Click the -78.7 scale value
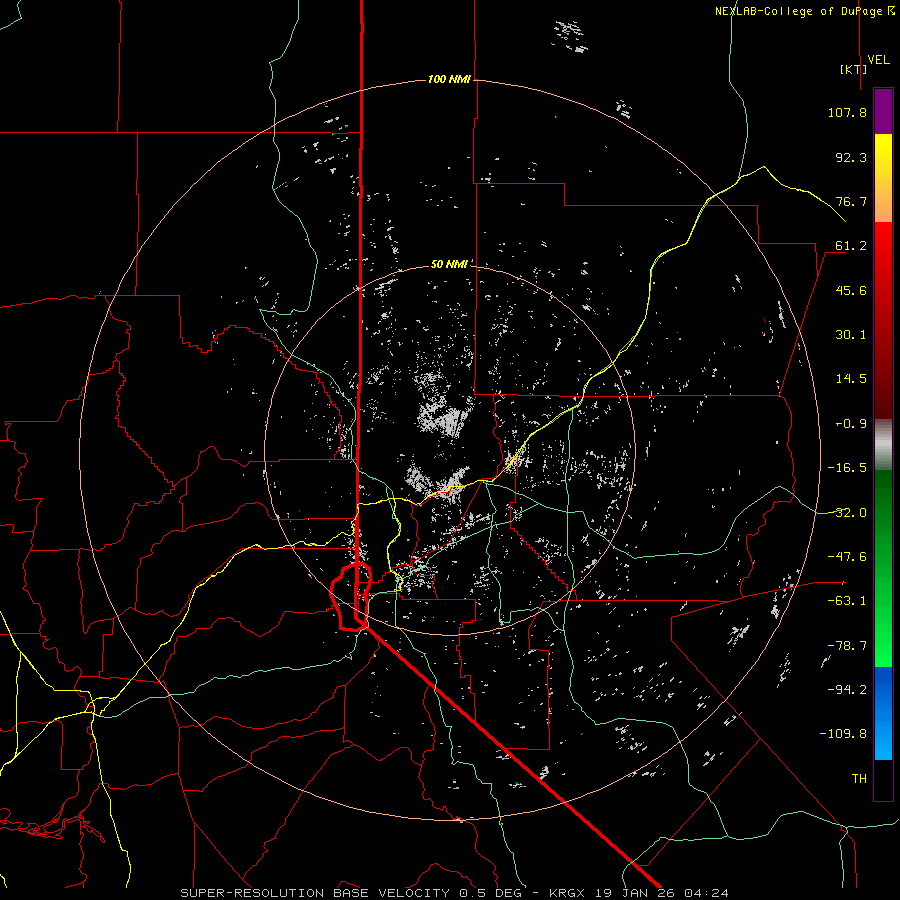The height and width of the screenshot is (900, 900). click(847, 646)
